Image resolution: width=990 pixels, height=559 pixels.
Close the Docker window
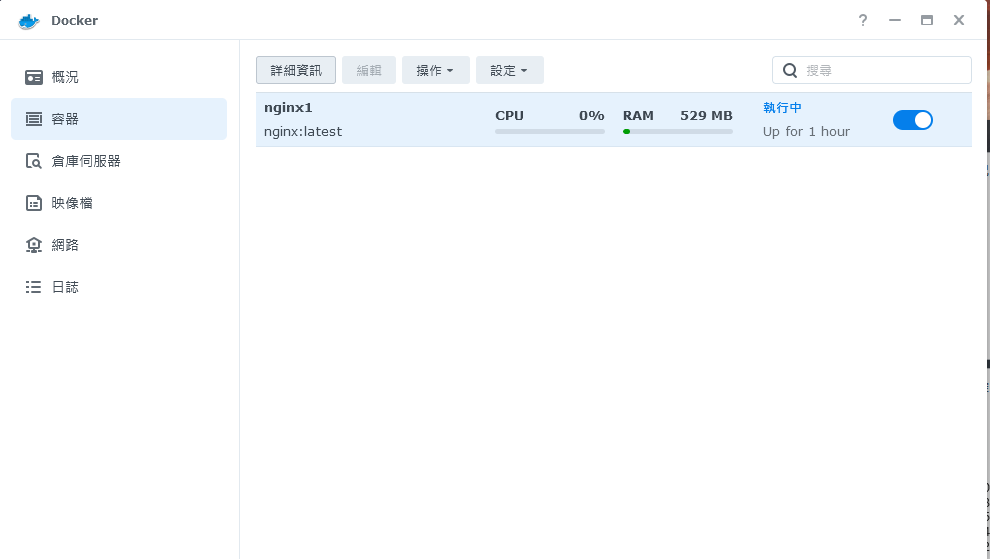[959, 20]
